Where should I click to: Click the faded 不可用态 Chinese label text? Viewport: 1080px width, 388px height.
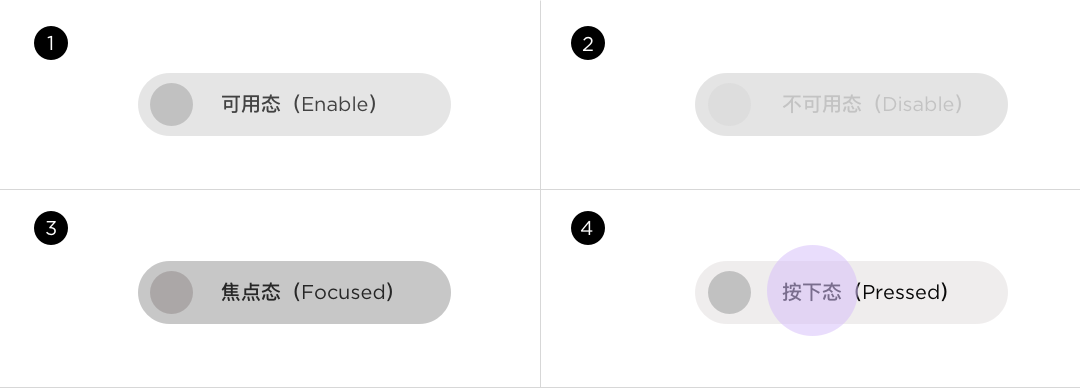click(x=822, y=105)
